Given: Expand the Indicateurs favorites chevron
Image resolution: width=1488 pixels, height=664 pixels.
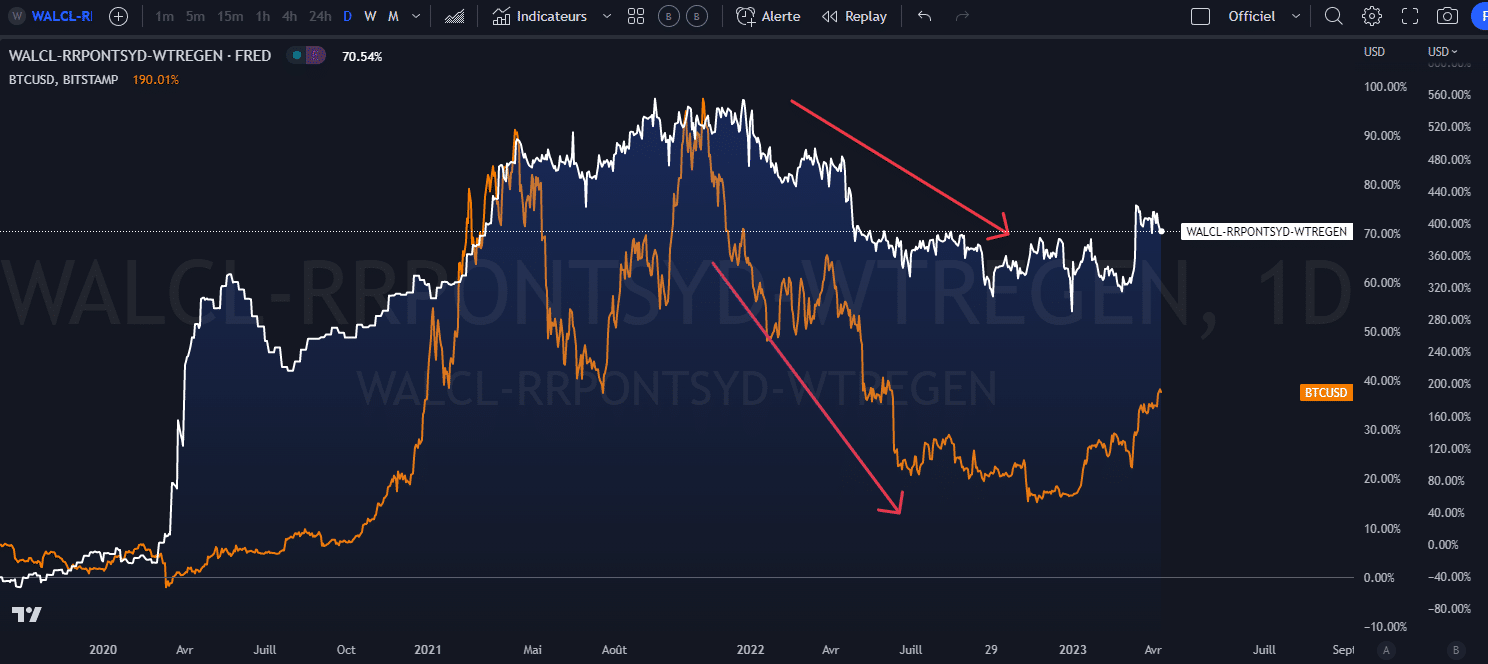Looking at the screenshot, I should pyautogui.click(x=606, y=16).
